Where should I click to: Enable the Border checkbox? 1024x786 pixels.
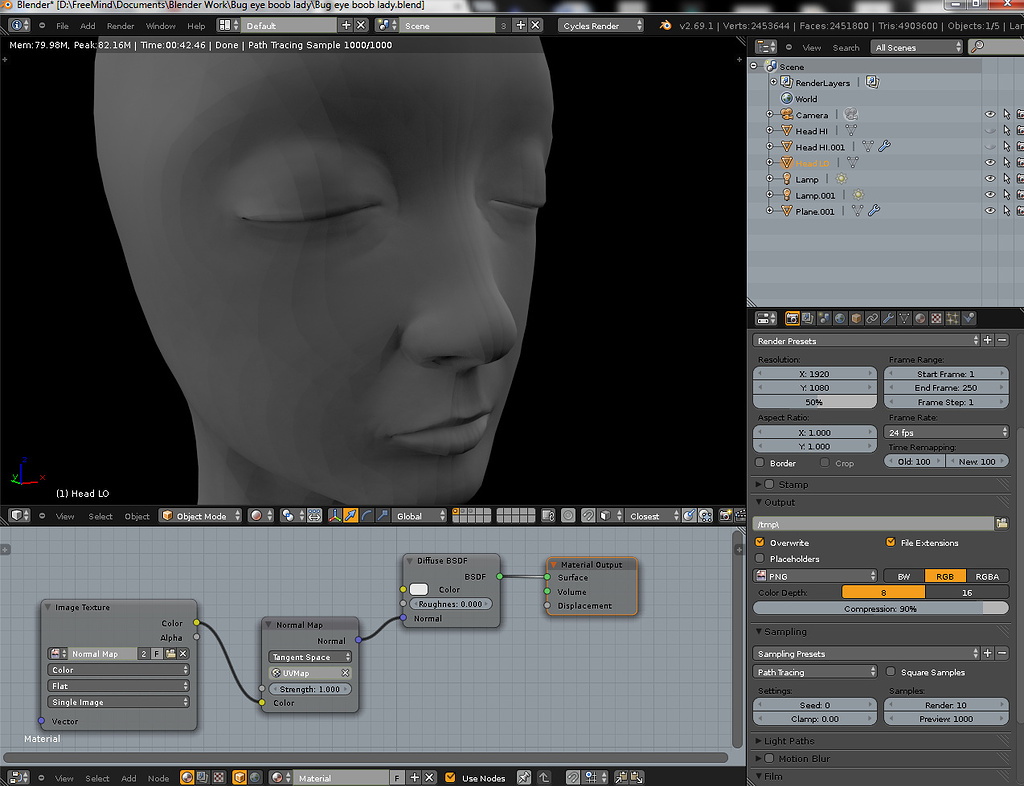click(760, 462)
